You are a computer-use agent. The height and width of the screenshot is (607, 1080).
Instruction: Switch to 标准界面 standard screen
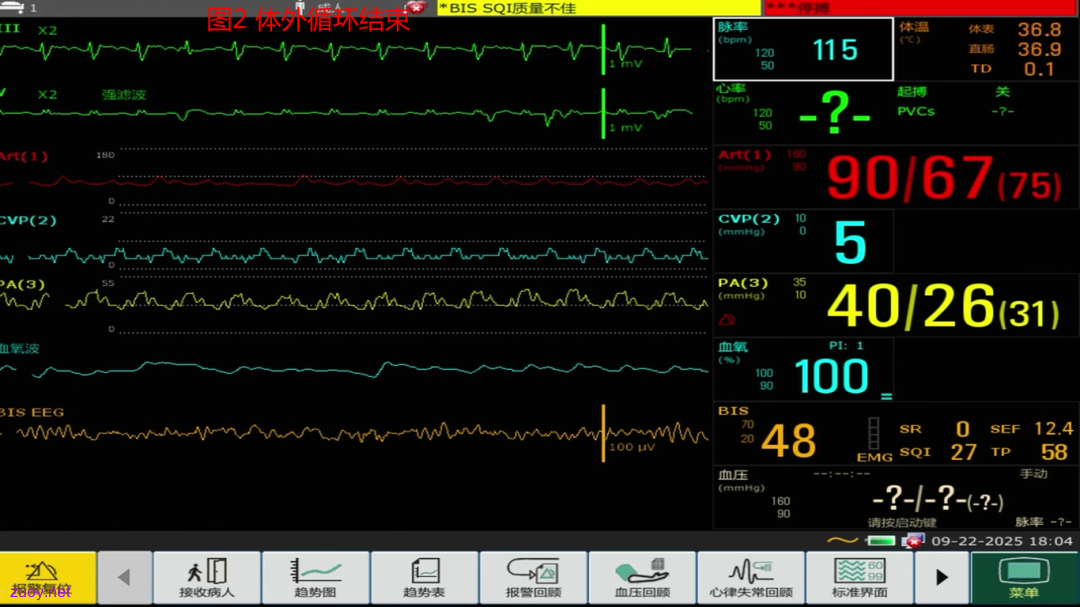coord(860,577)
